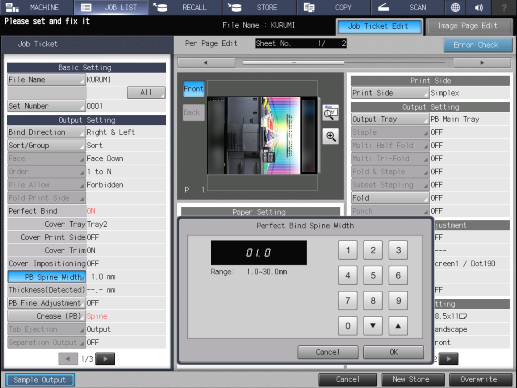Open the Bind Direction setting
The width and height of the screenshot is (517, 388).
46,132
